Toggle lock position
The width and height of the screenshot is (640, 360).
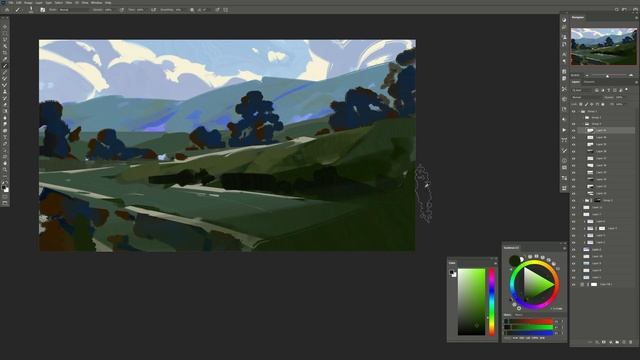point(592,104)
